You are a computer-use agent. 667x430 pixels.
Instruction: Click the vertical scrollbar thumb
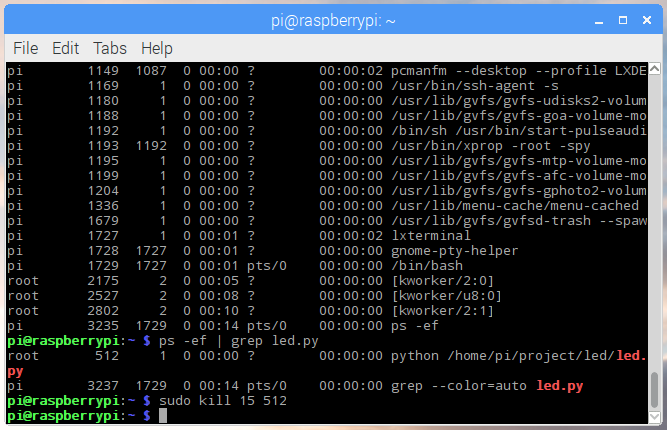click(655, 390)
